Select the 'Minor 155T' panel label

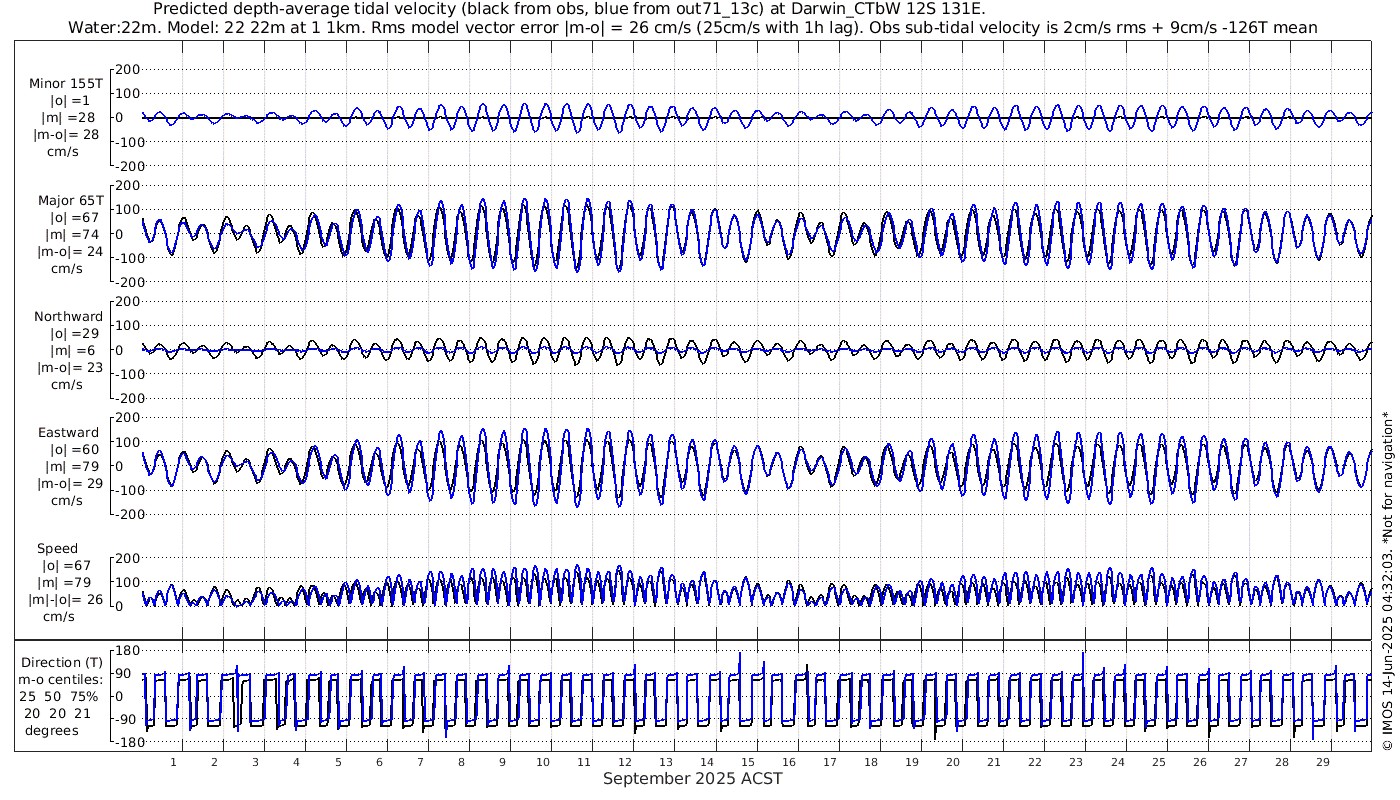click(66, 84)
